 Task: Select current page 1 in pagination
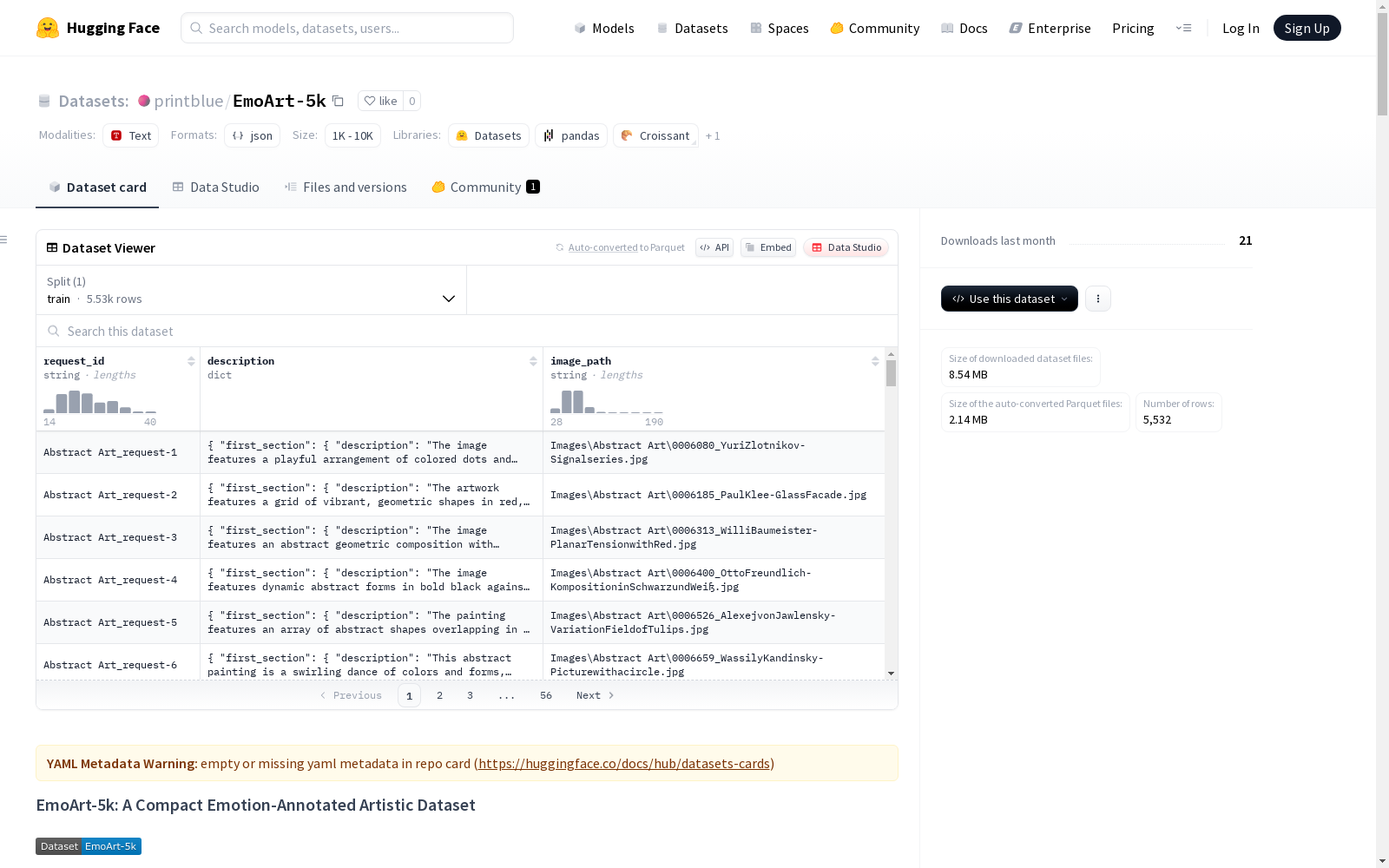click(x=409, y=695)
